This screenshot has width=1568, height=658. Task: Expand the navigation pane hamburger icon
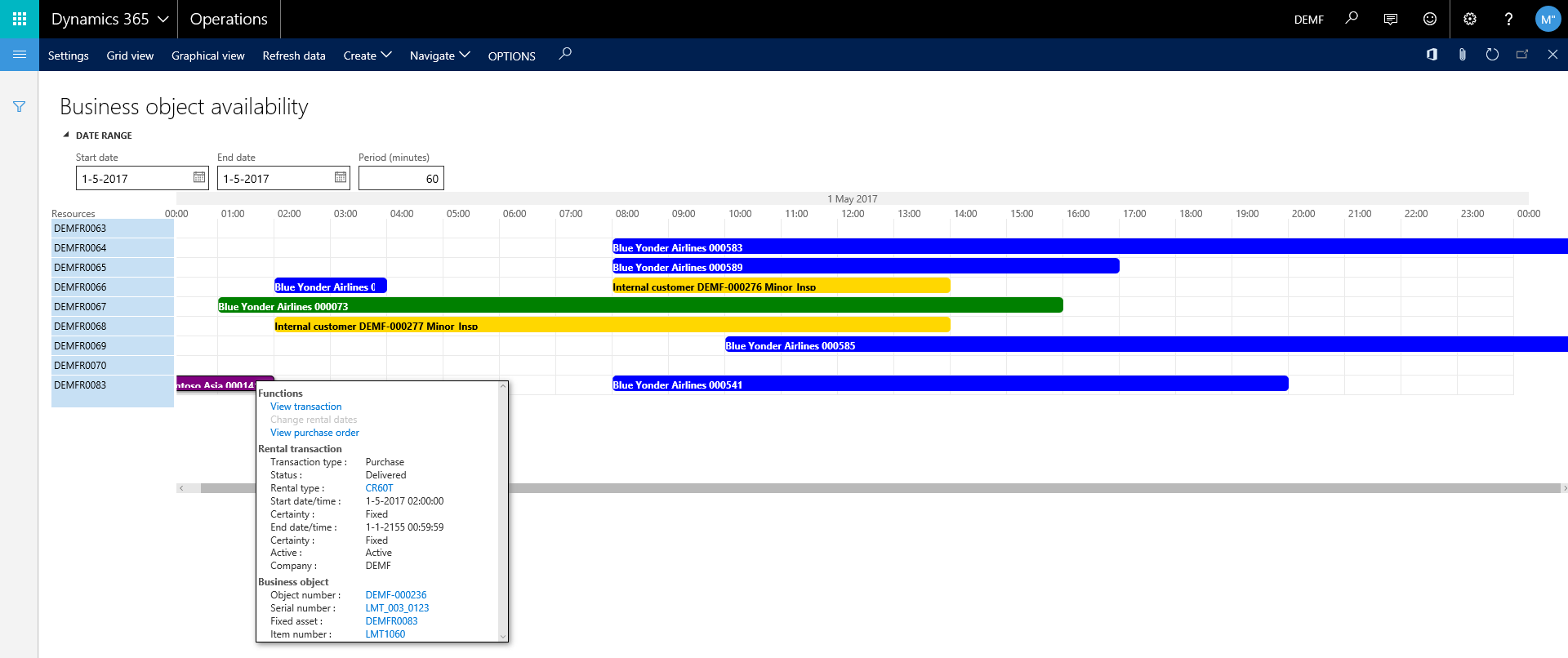tap(20, 55)
